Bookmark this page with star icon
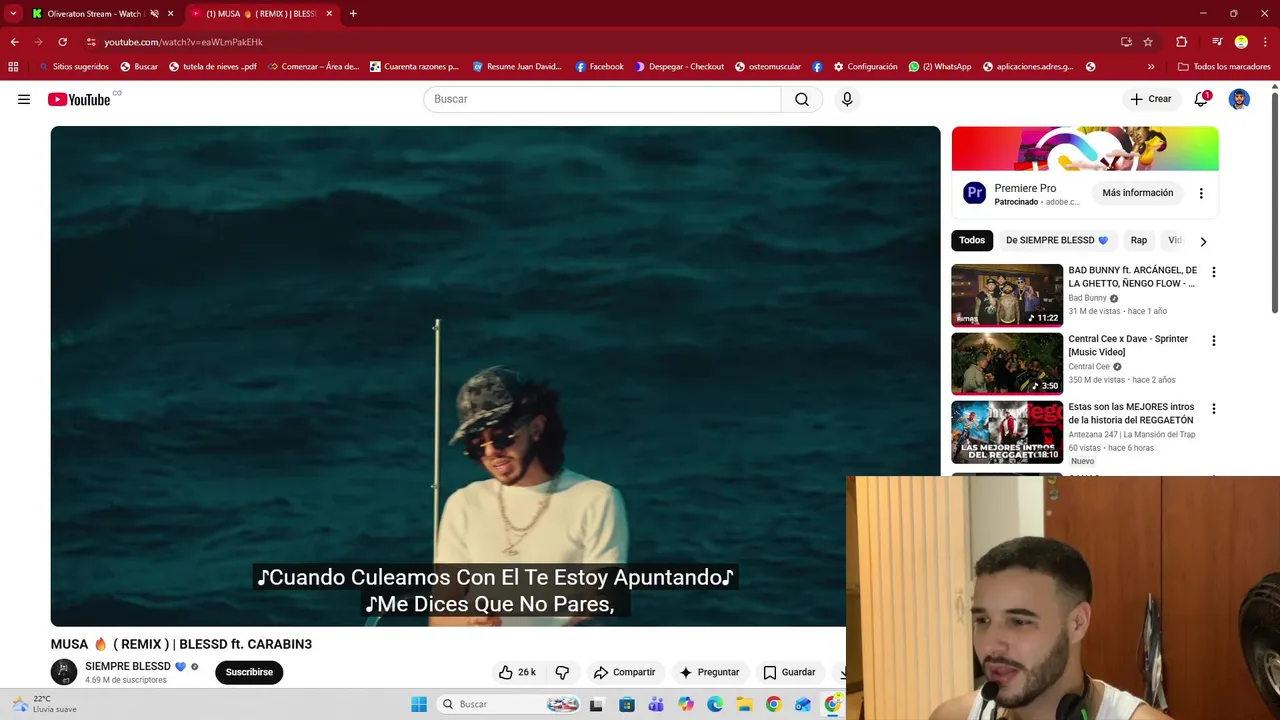The height and width of the screenshot is (720, 1280). coord(1148,42)
